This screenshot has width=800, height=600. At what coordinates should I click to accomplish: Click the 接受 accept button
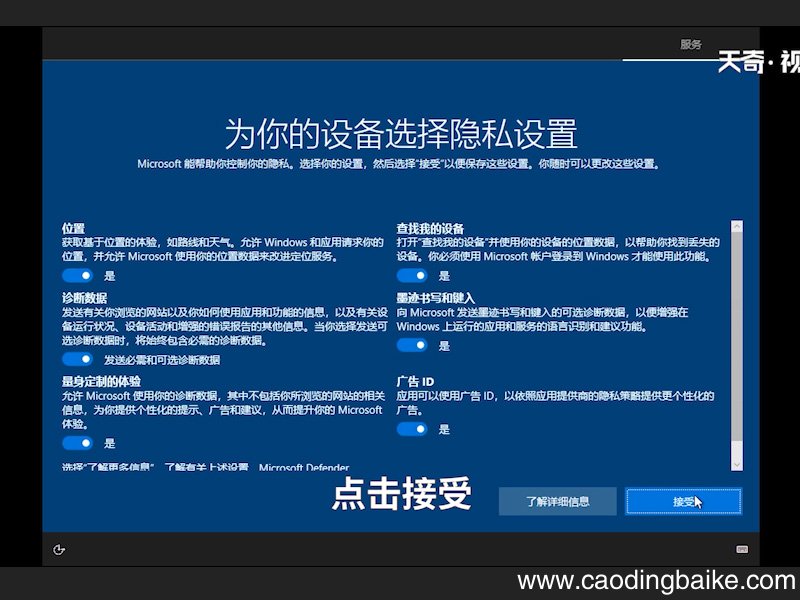[684, 502]
